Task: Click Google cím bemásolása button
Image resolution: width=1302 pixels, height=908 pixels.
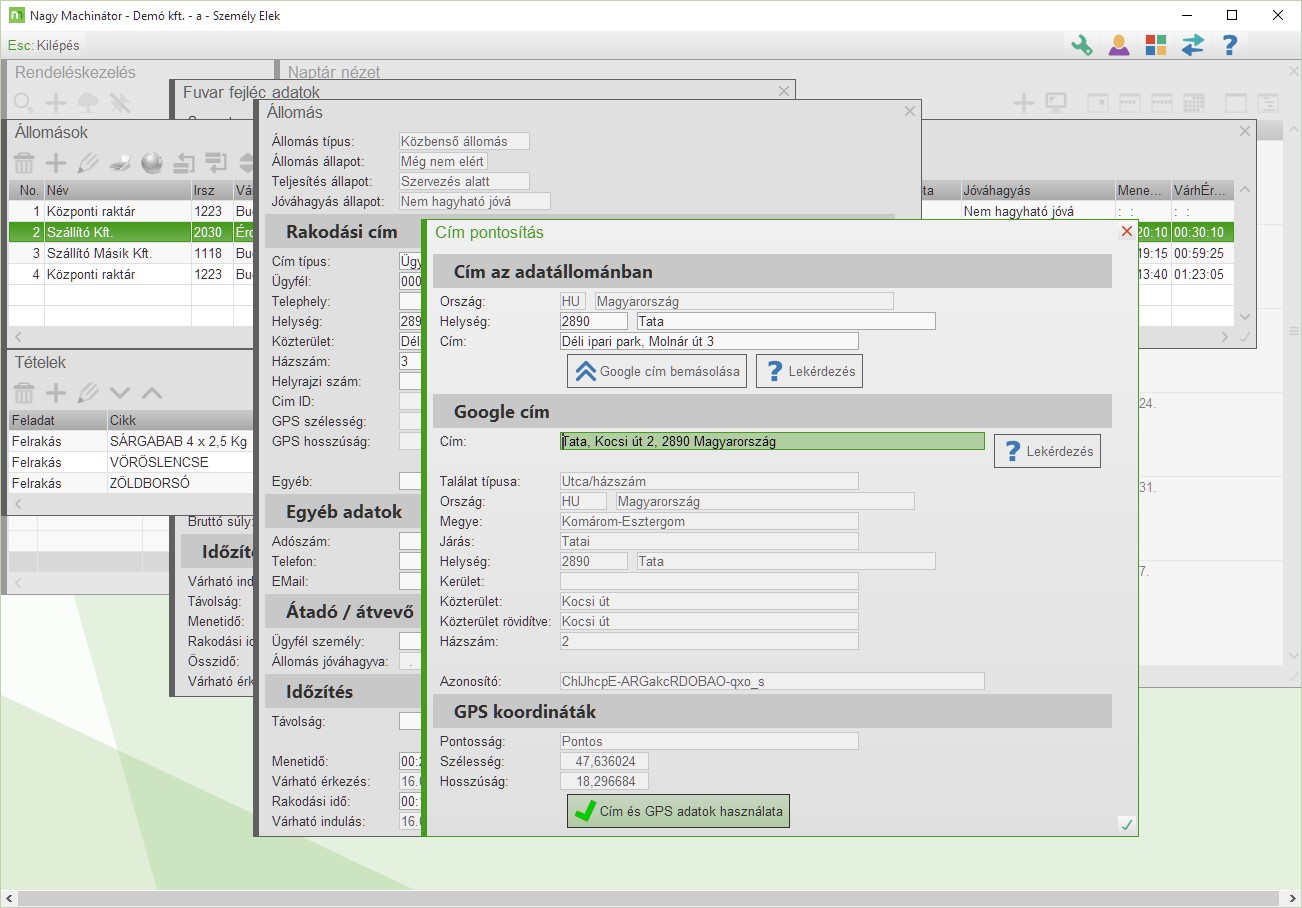Action: point(658,371)
